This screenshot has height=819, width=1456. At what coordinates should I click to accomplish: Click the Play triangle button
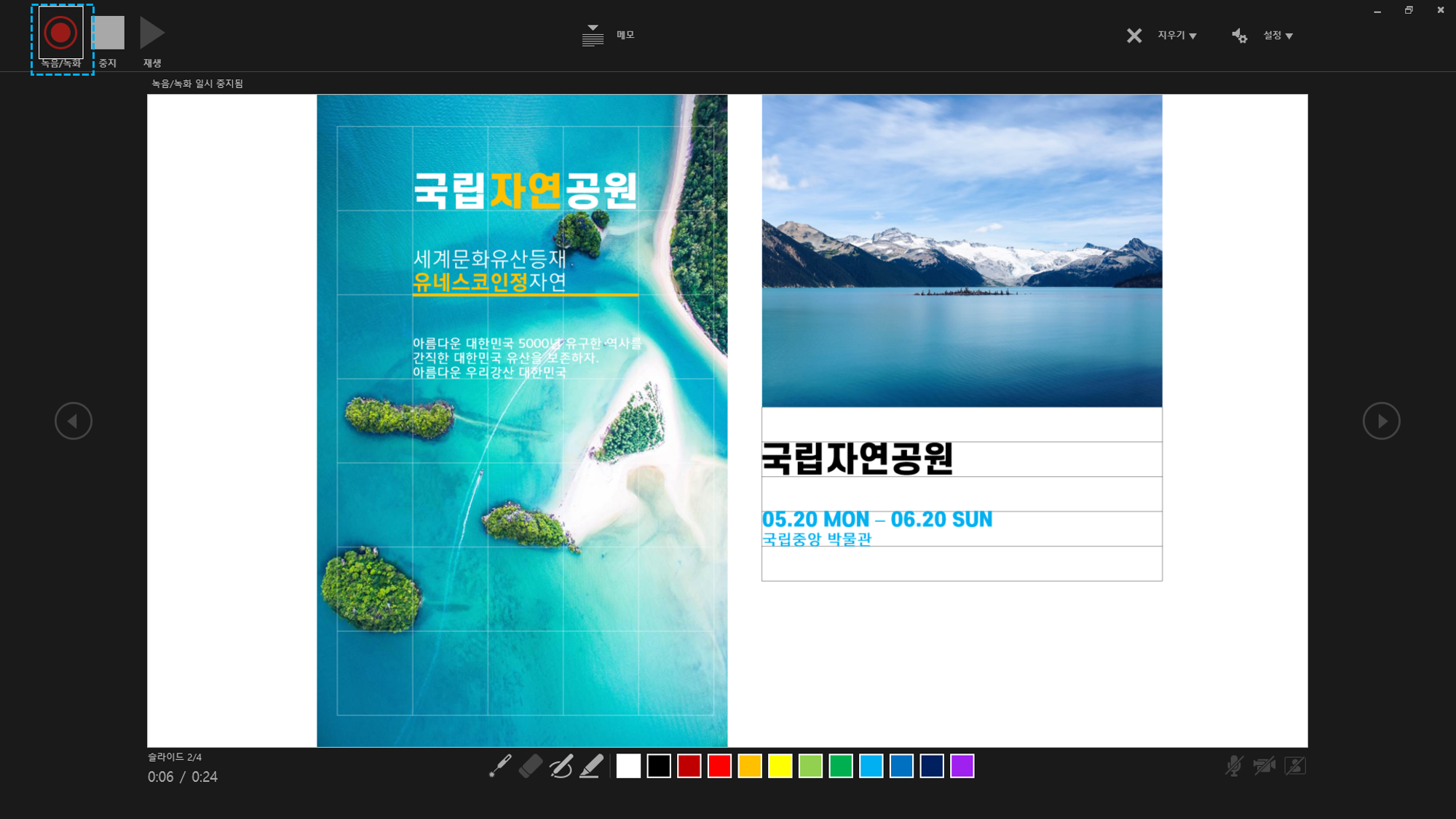coord(152,33)
